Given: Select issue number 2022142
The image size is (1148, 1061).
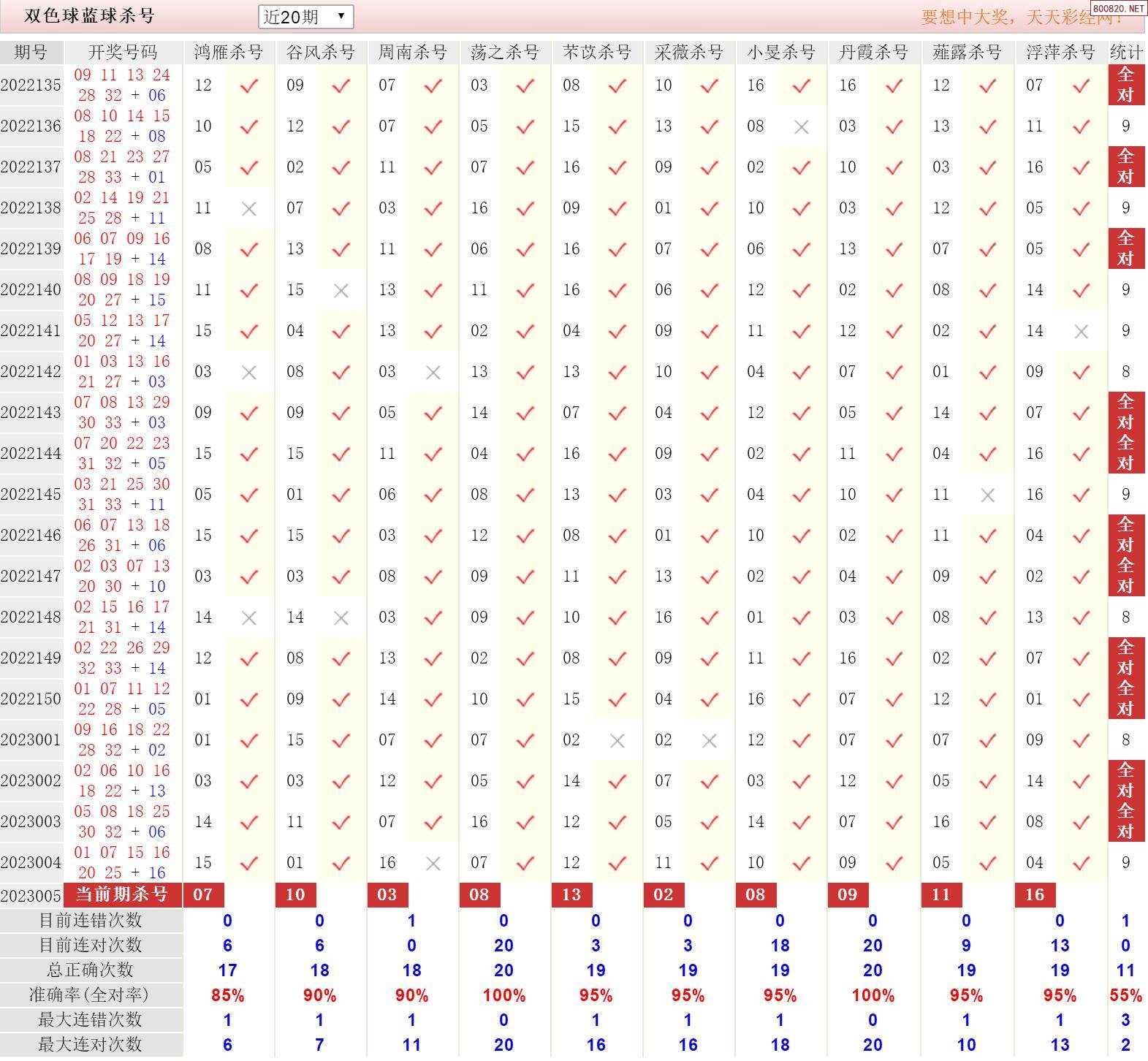Looking at the screenshot, I should coord(31,371).
